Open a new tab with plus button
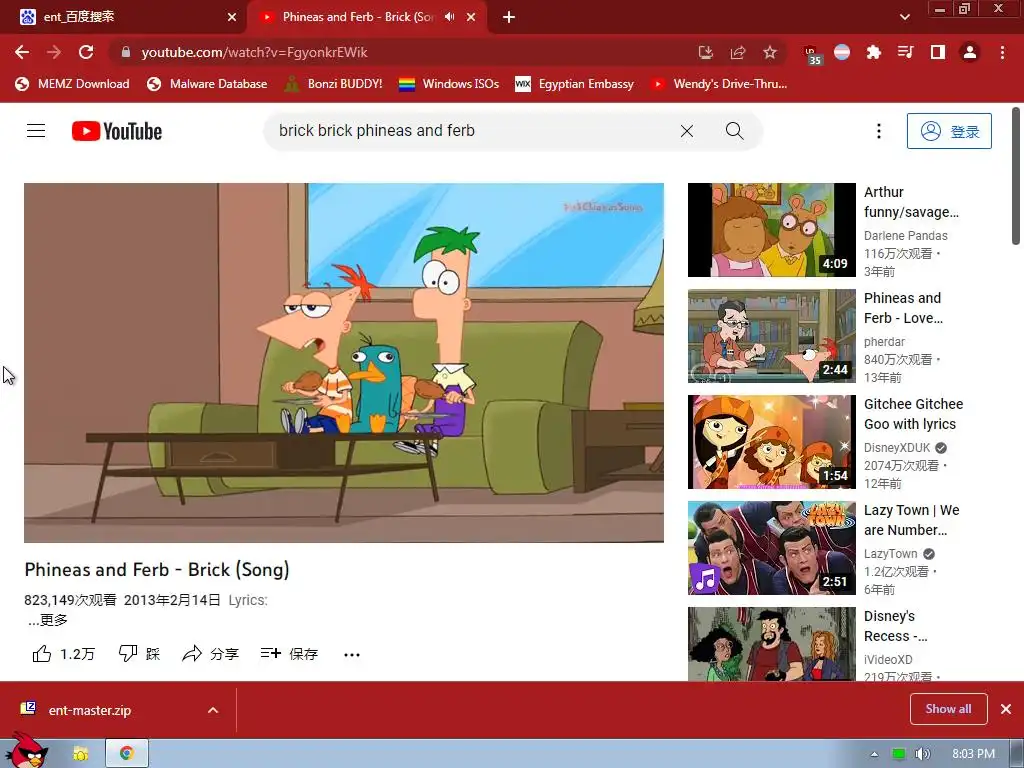This screenshot has width=1024, height=768. (x=509, y=18)
